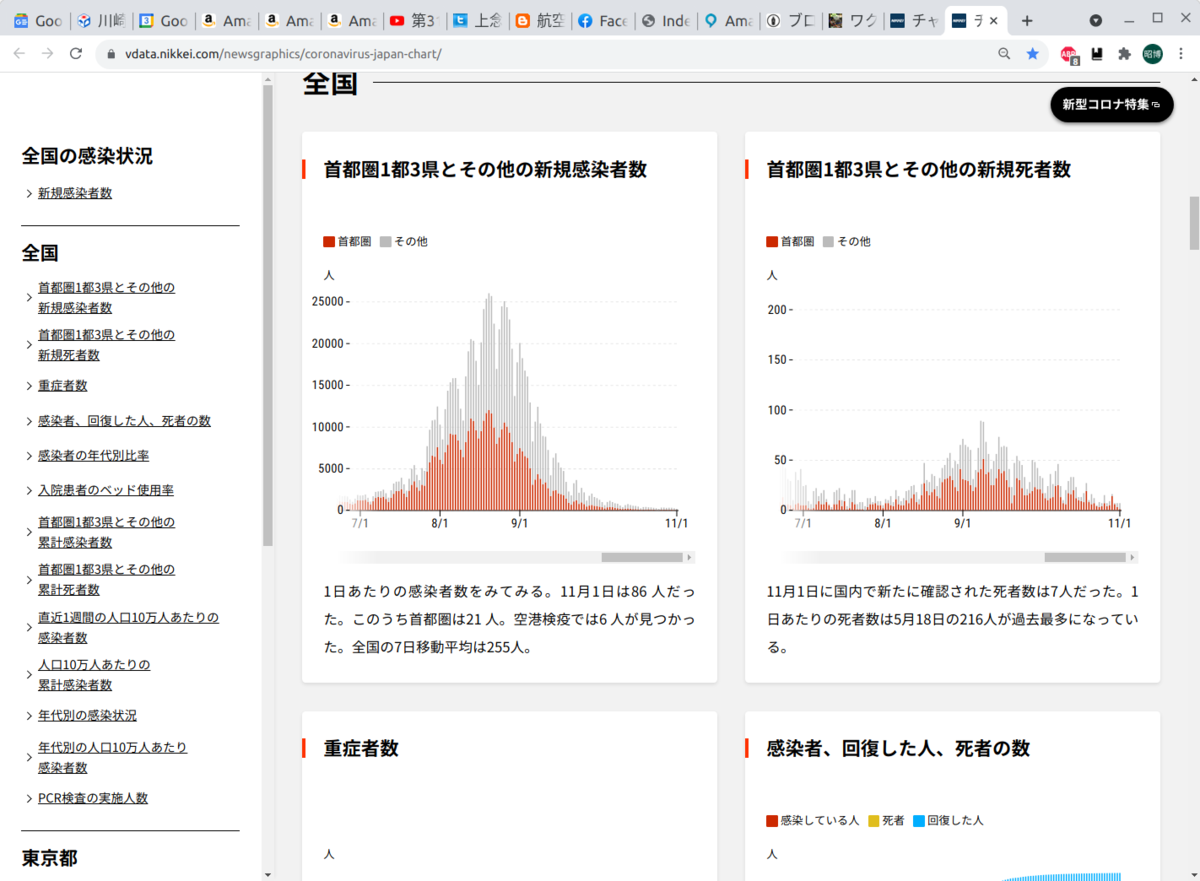Viewport: 1200px width, 881px height.
Task: Switch to the YouTube tab 第3
Action: 413,20
